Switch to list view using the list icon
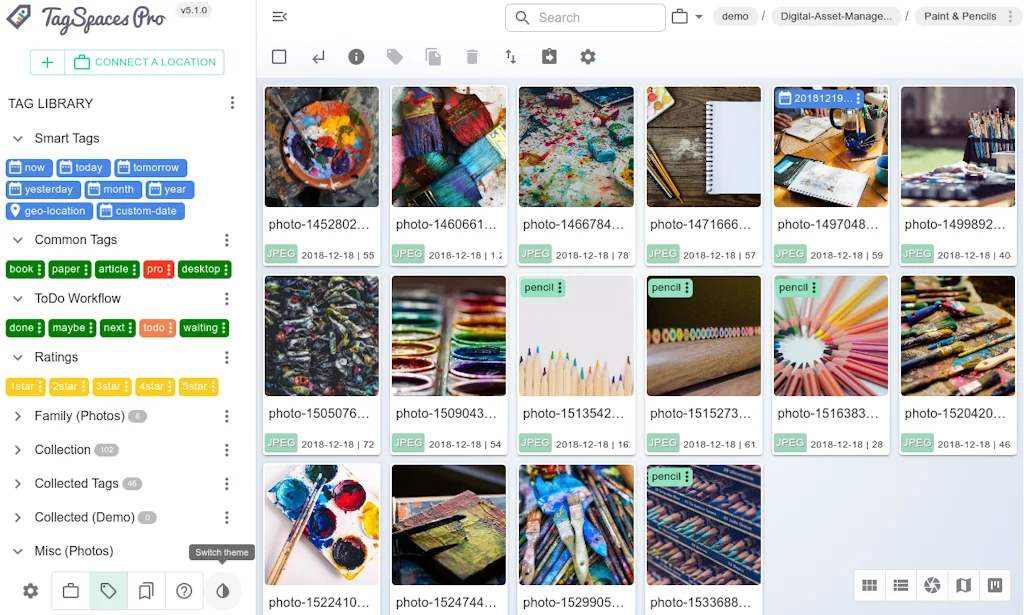The width and height of the screenshot is (1024, 615). [900, 585]
